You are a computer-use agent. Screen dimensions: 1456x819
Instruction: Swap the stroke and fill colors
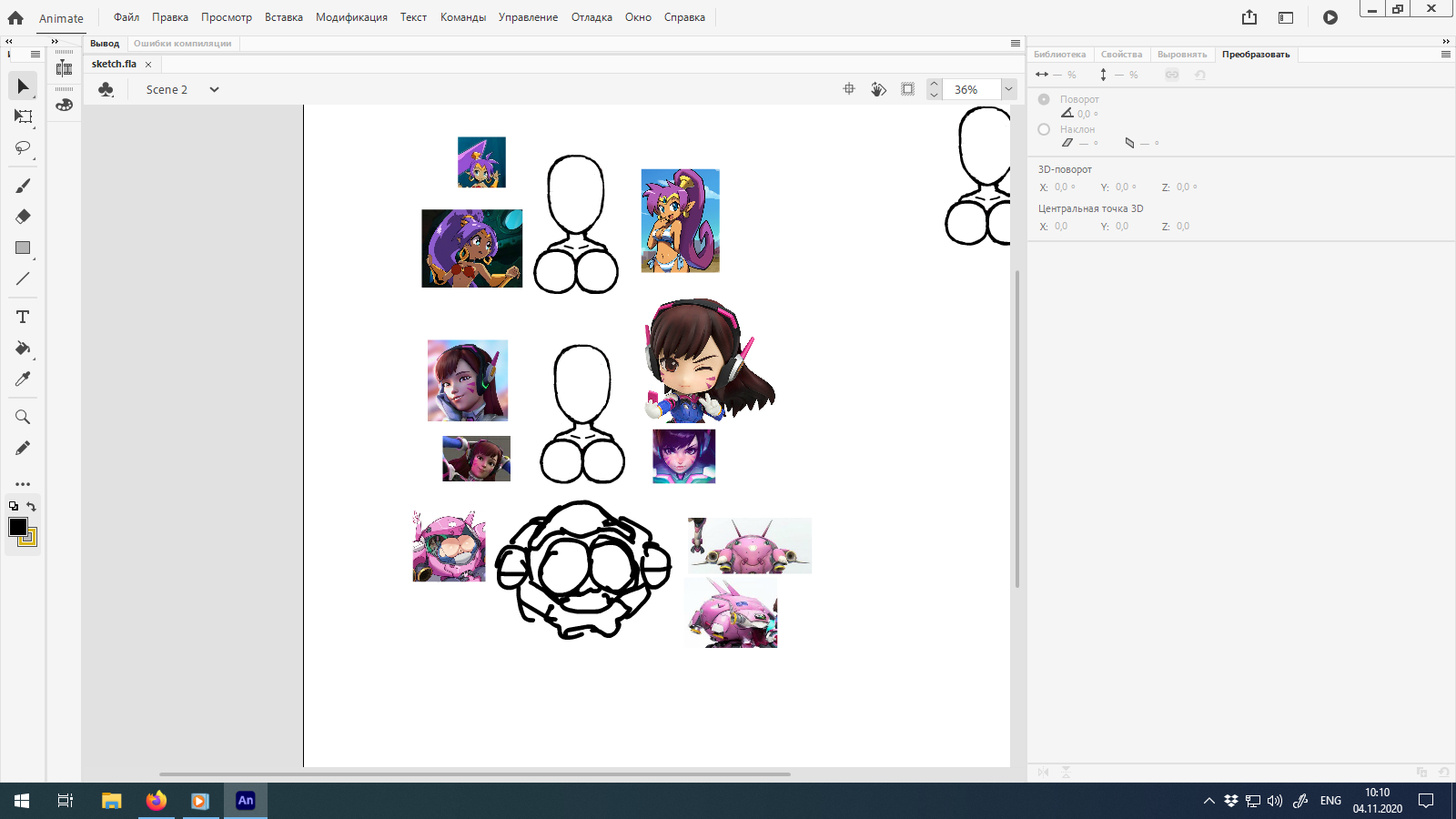click(x=31, y=506)
